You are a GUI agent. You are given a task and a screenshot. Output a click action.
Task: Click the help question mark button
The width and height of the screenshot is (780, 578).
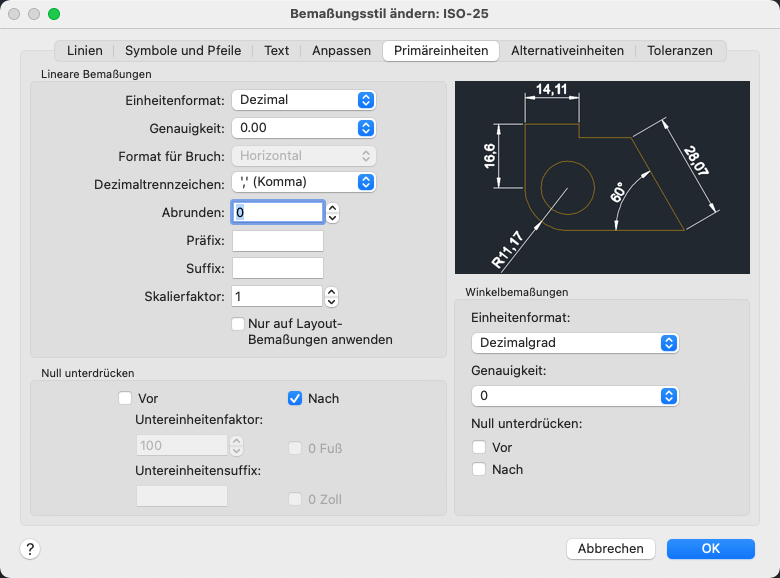[30, 549]
